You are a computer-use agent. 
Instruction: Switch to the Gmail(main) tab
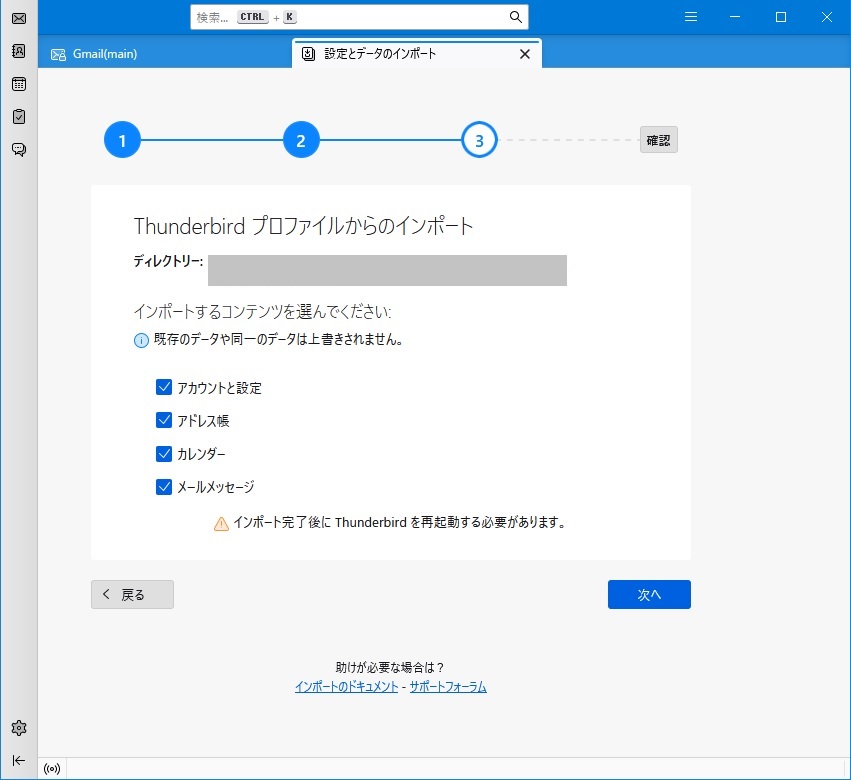click(105, 54)
